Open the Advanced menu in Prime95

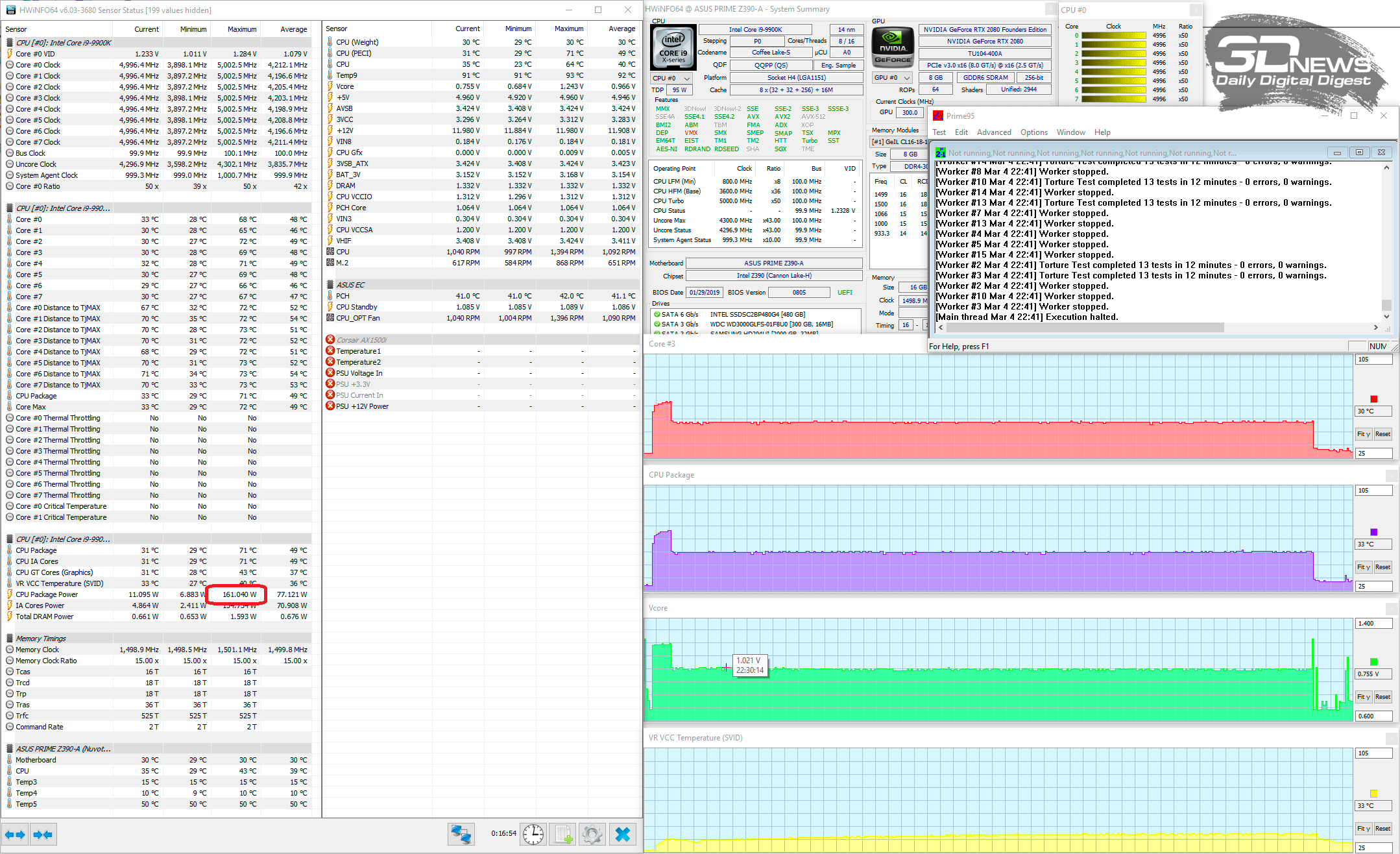pos(993,132)
